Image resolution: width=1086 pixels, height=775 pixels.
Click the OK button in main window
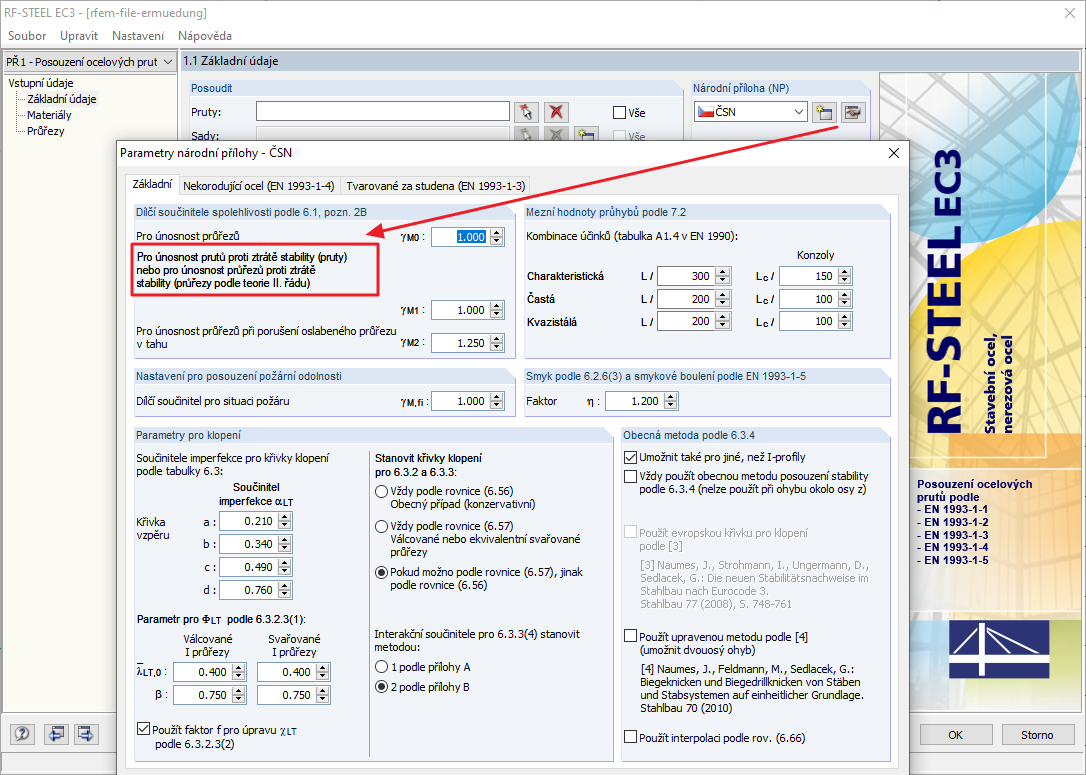click(956, 735)
